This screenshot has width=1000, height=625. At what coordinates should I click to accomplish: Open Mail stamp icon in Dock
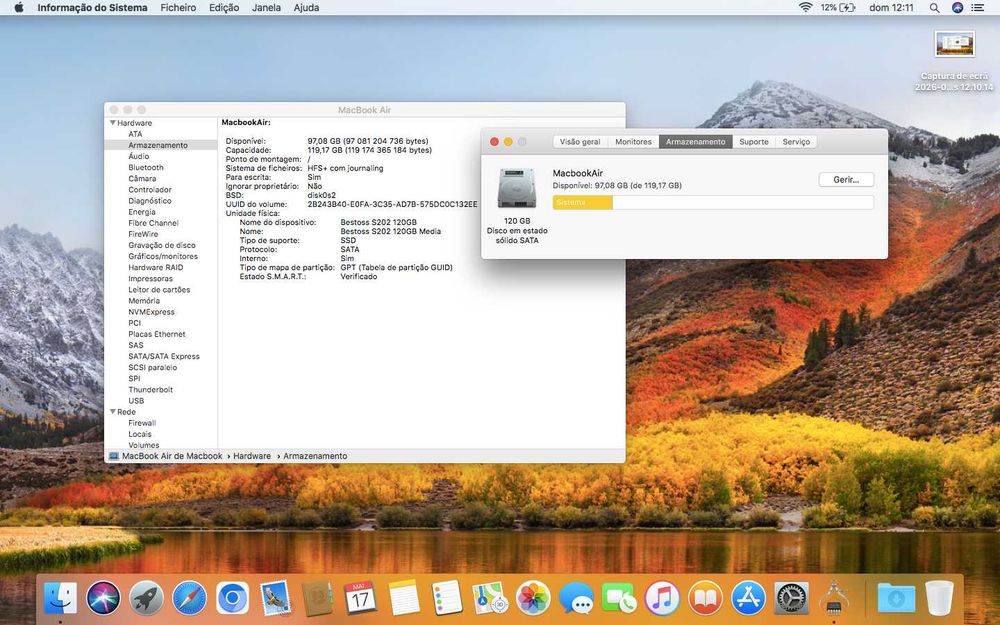276,599
